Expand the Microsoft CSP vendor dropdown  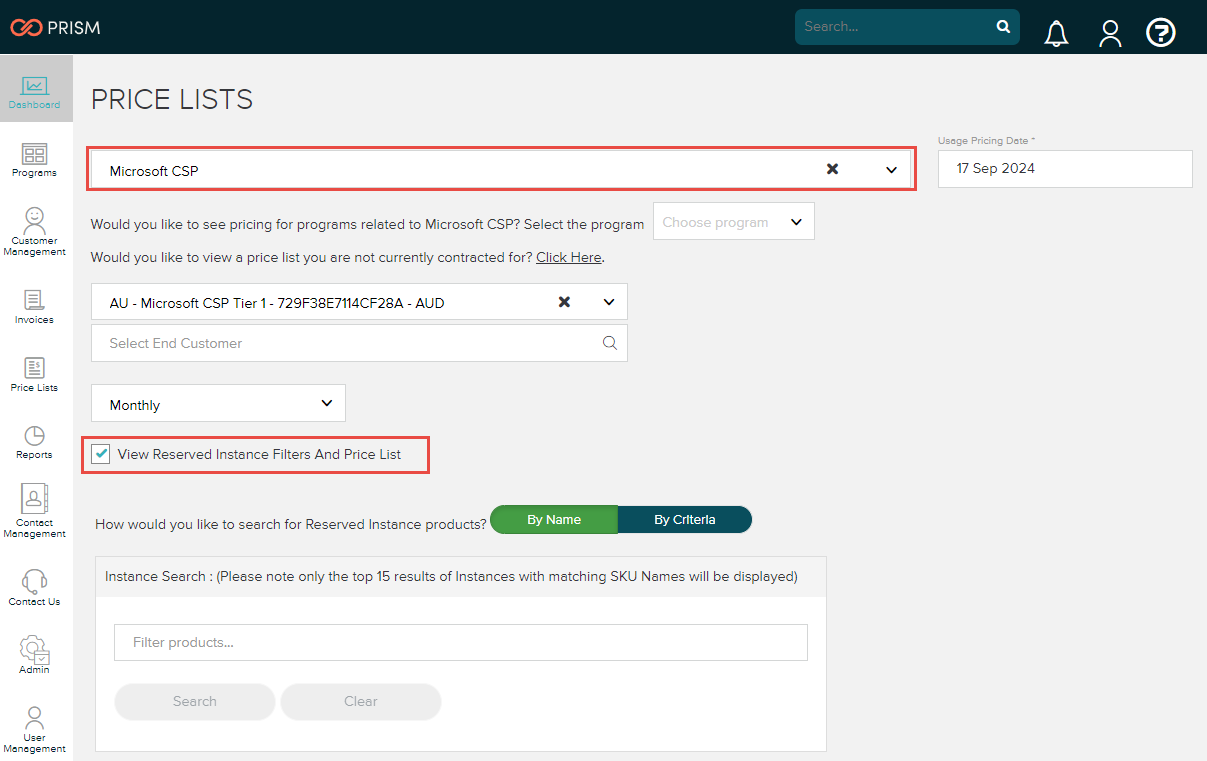coord(891,170)
